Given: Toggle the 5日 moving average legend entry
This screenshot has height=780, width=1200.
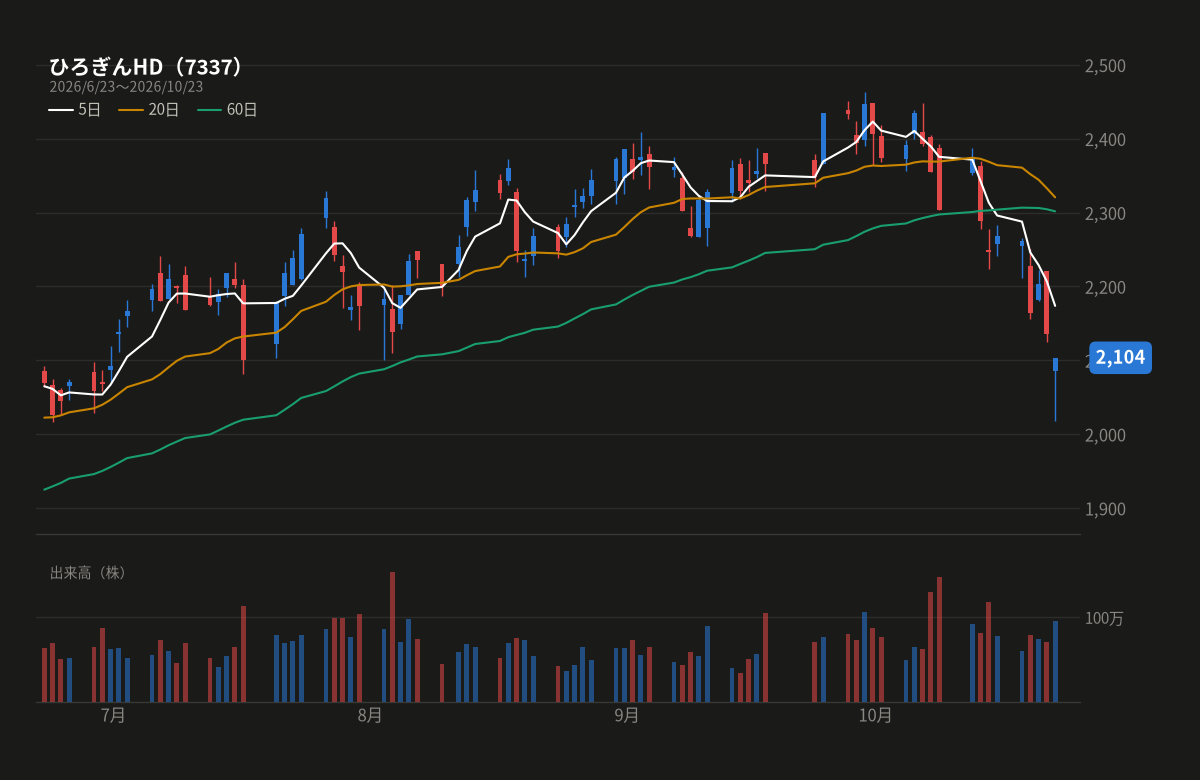Looking at the screenshot, I should pos(75,110).
